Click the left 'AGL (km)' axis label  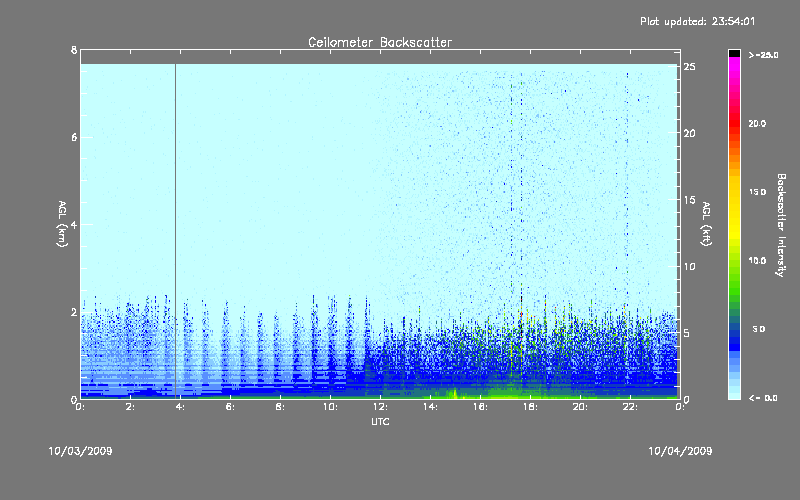click(62, 224)
